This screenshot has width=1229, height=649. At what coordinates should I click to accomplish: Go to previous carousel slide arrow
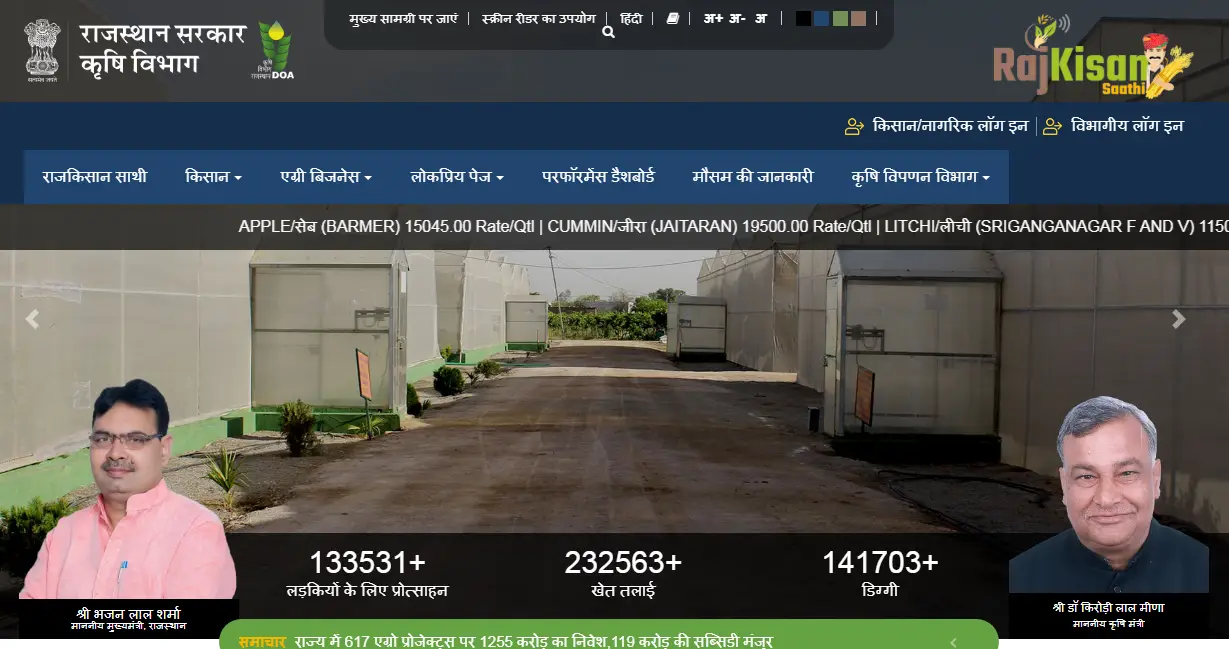coord(32,320)
